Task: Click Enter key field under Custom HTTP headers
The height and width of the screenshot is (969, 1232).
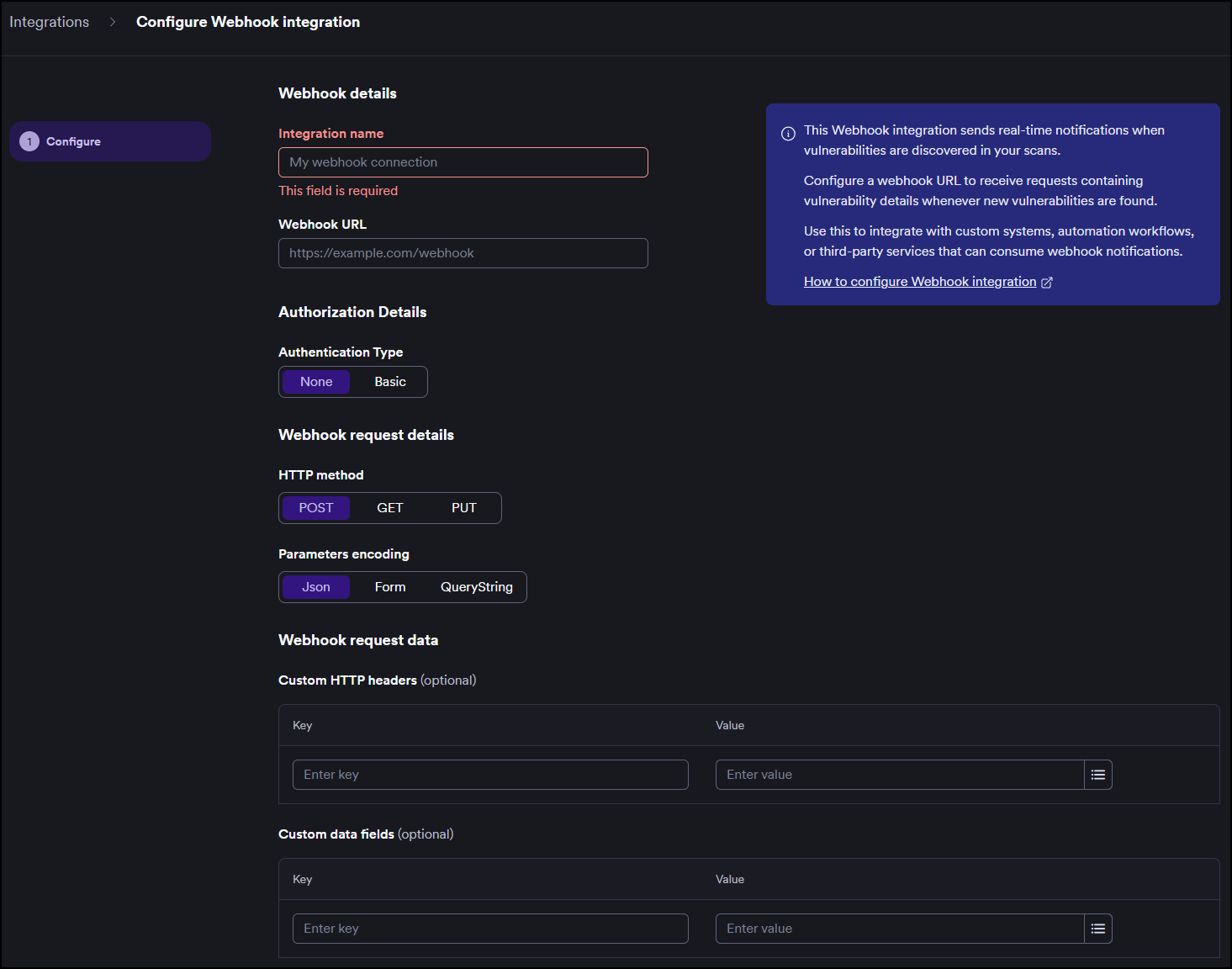Action: click(x=490, y=774)
